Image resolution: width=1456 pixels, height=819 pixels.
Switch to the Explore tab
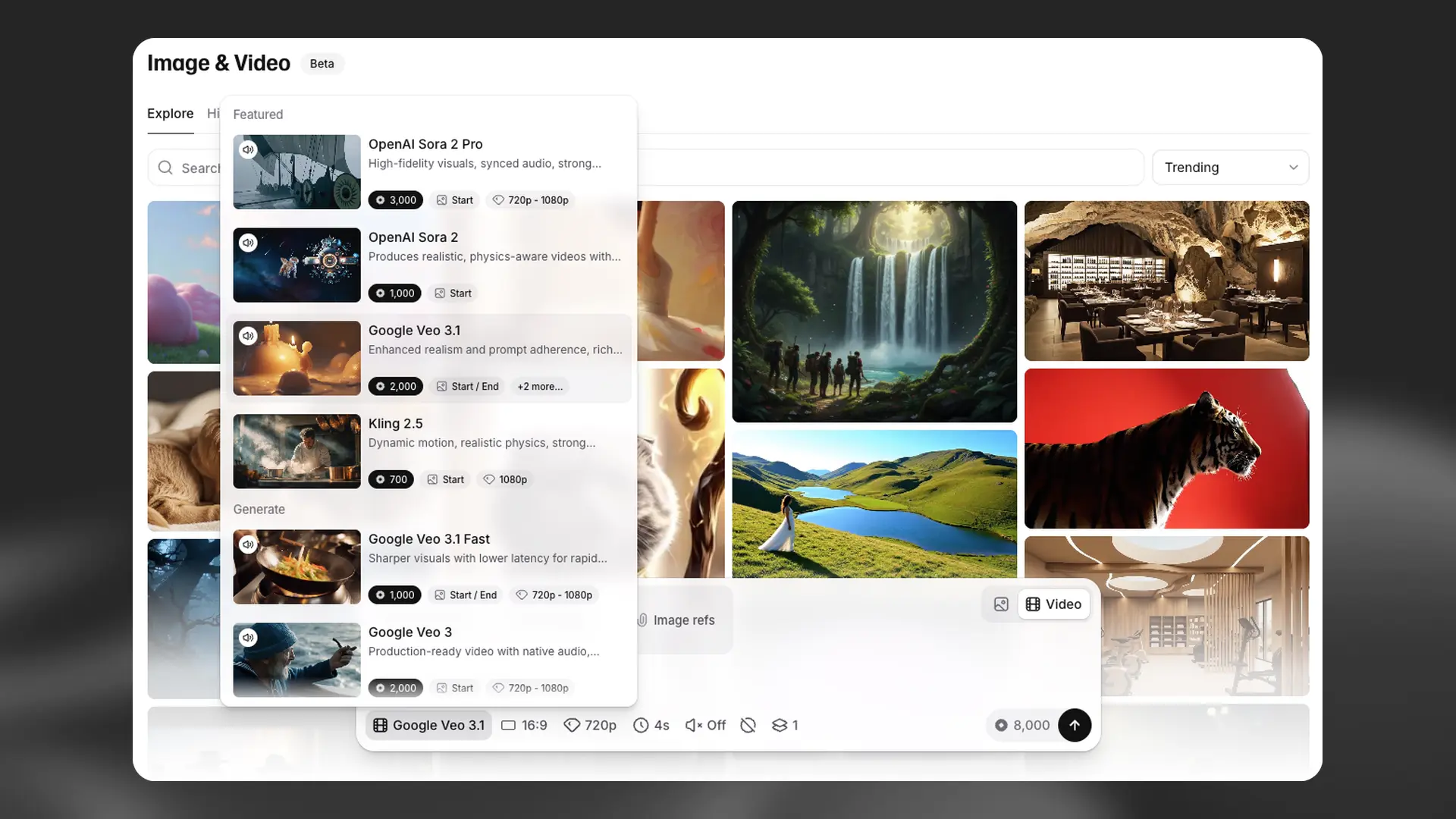[x=170, y=114]
